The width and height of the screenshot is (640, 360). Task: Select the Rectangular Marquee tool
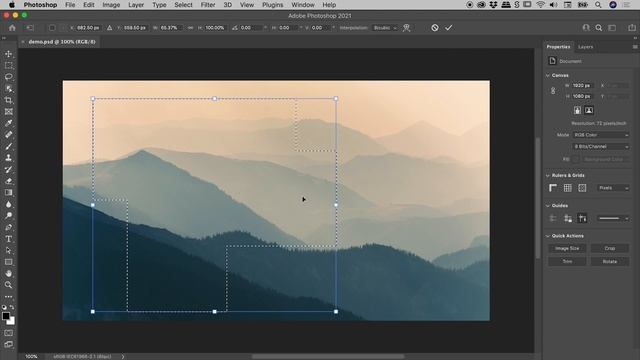9,65
